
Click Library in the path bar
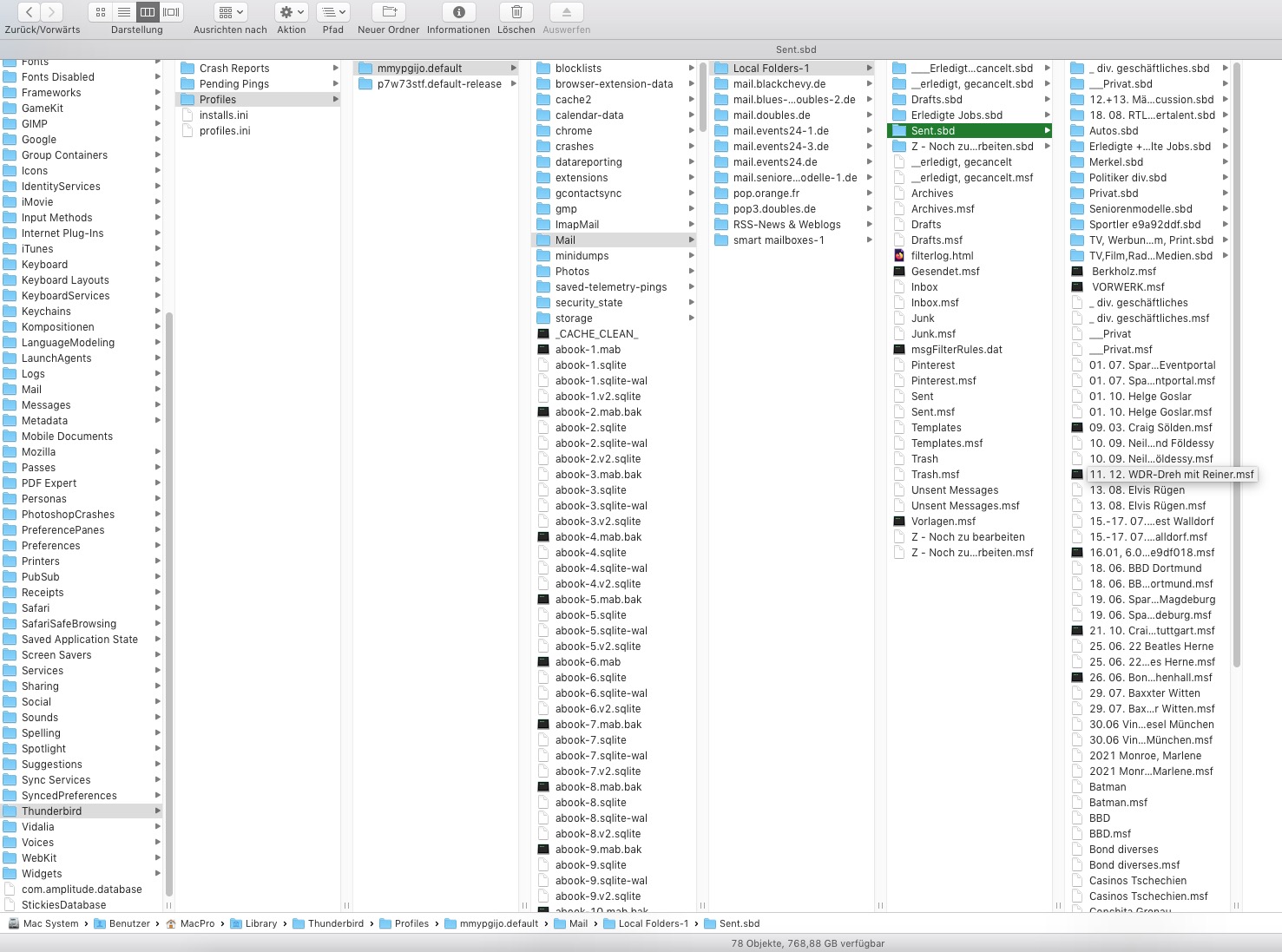260,923
